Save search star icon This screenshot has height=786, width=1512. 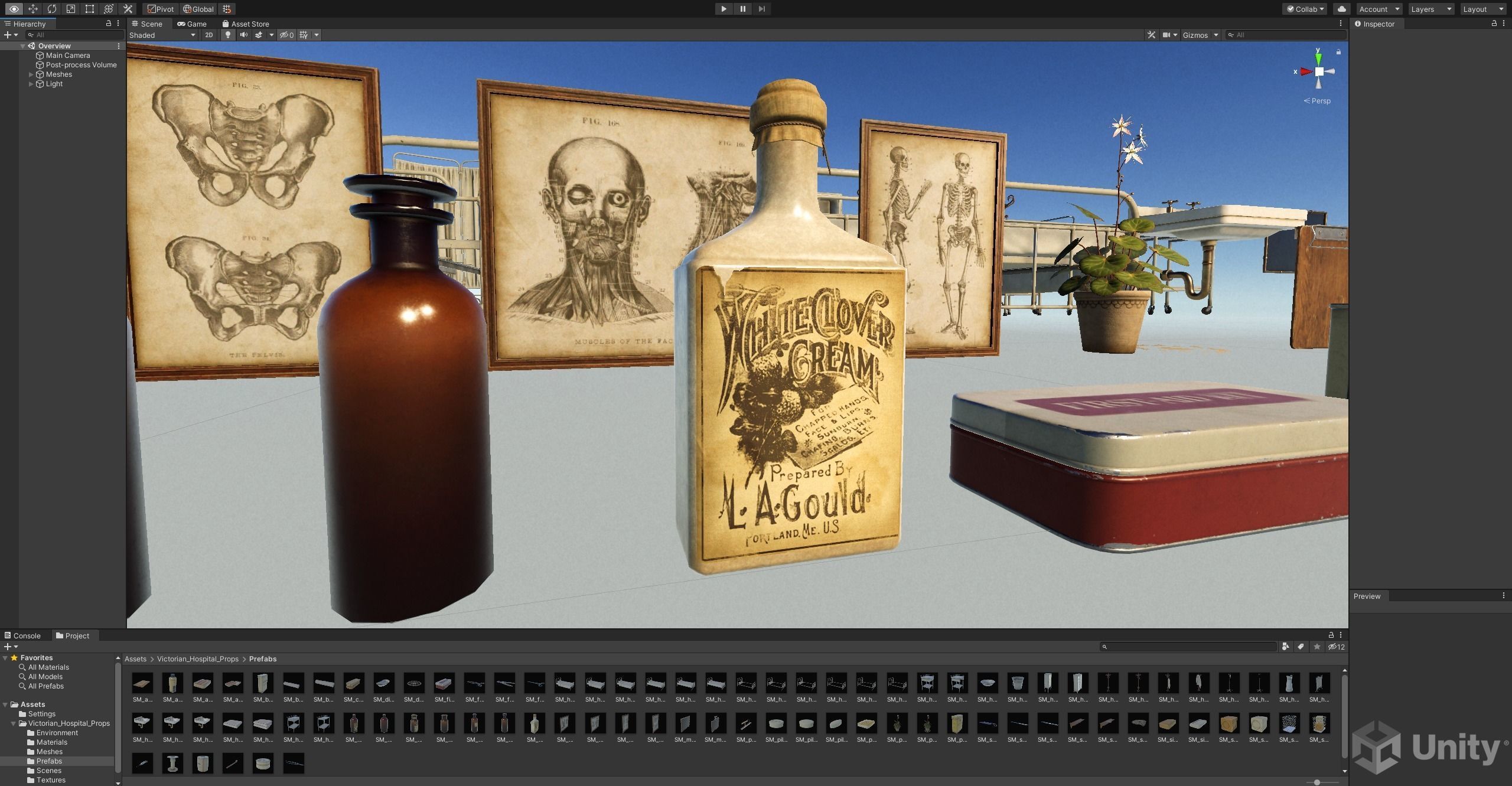(1317, 647)
